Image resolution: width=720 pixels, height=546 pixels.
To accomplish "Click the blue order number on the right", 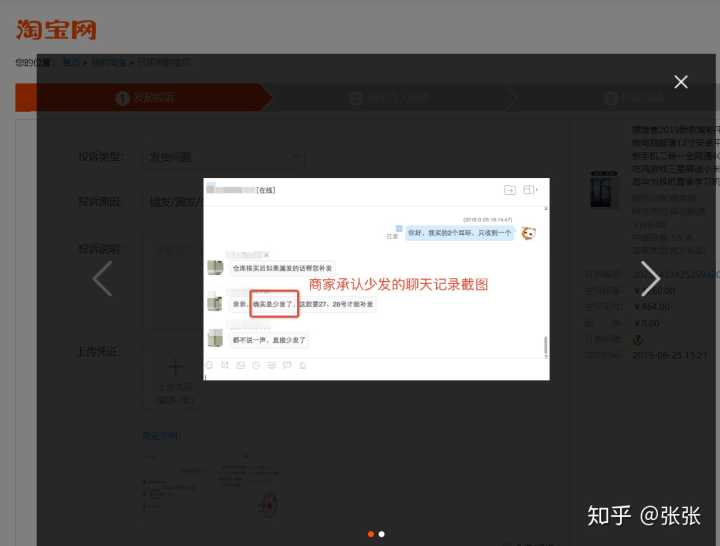I will pyautogui.click(x=674, y=275).
